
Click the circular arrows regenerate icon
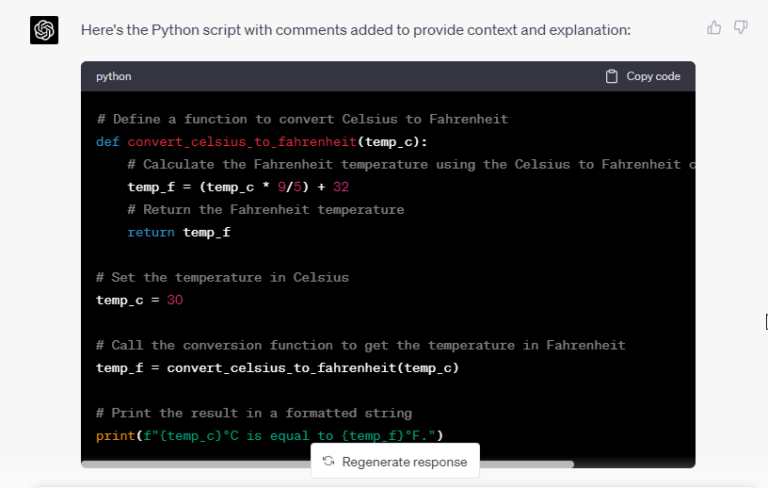328,462
